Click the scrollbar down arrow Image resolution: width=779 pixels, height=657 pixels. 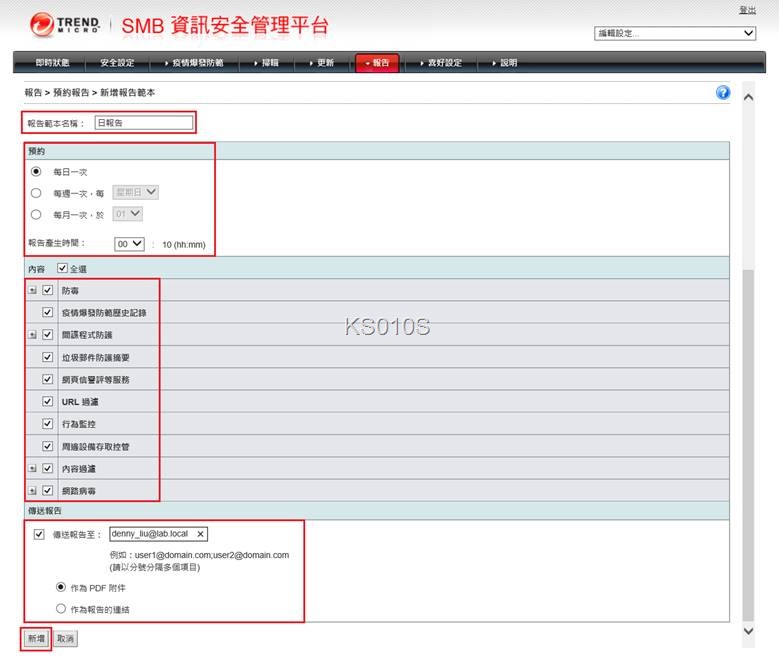[748, 631]
